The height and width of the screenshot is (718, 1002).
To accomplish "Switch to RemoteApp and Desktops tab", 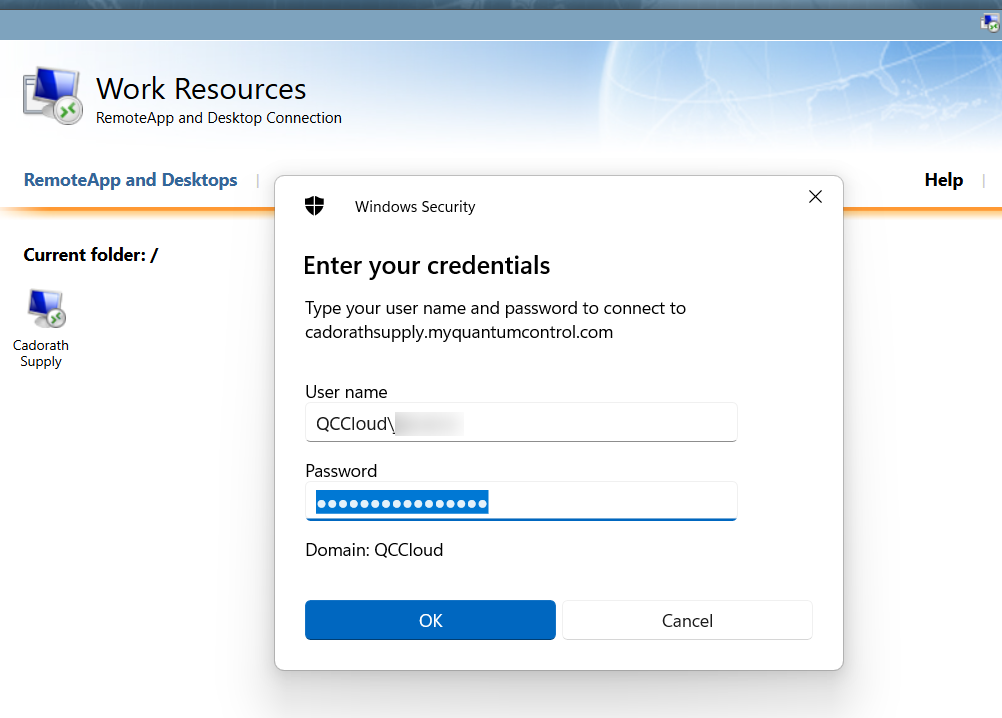I will (x=130, y=180).
